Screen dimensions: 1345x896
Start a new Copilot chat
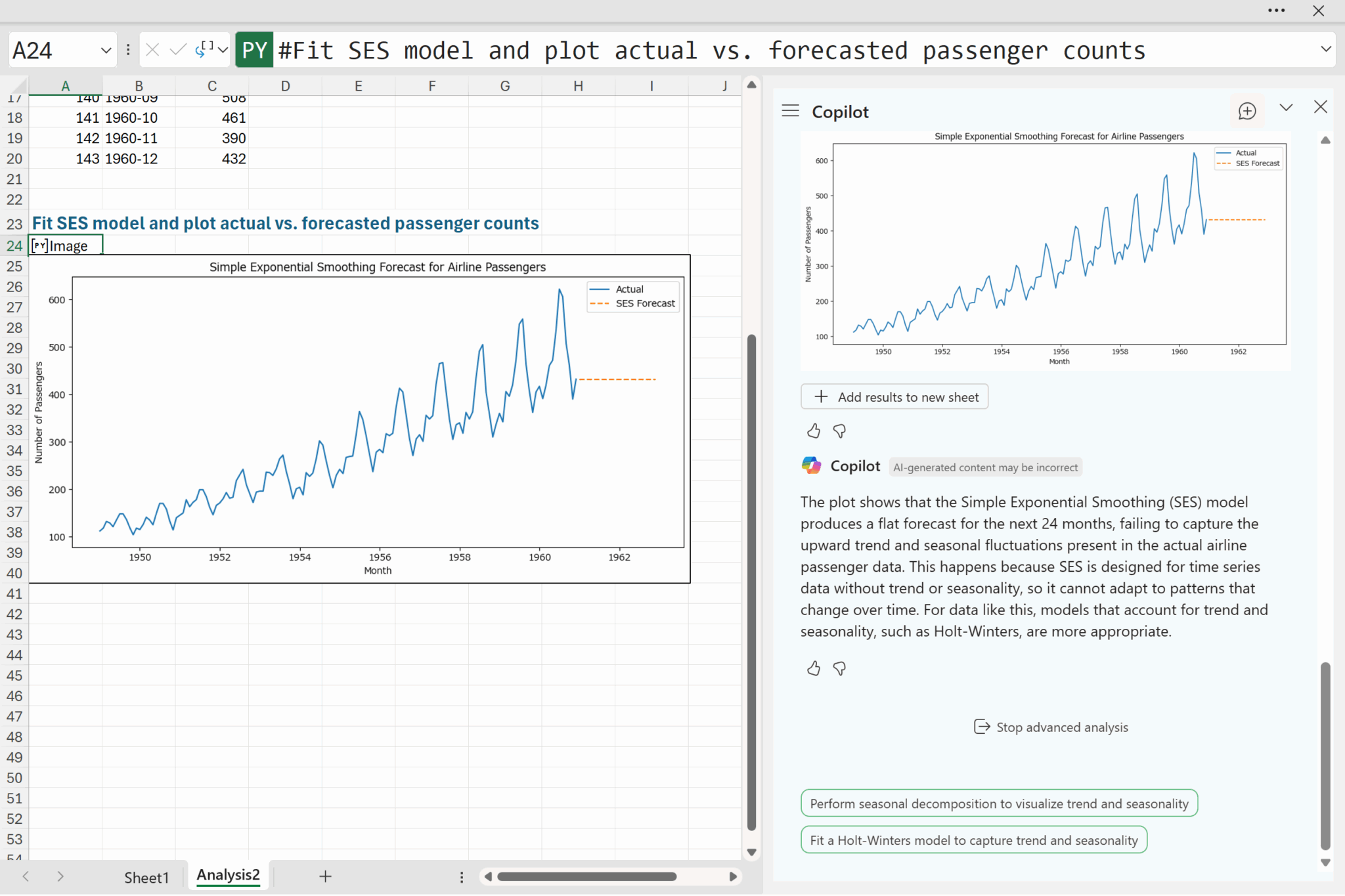pos(1246,111)
